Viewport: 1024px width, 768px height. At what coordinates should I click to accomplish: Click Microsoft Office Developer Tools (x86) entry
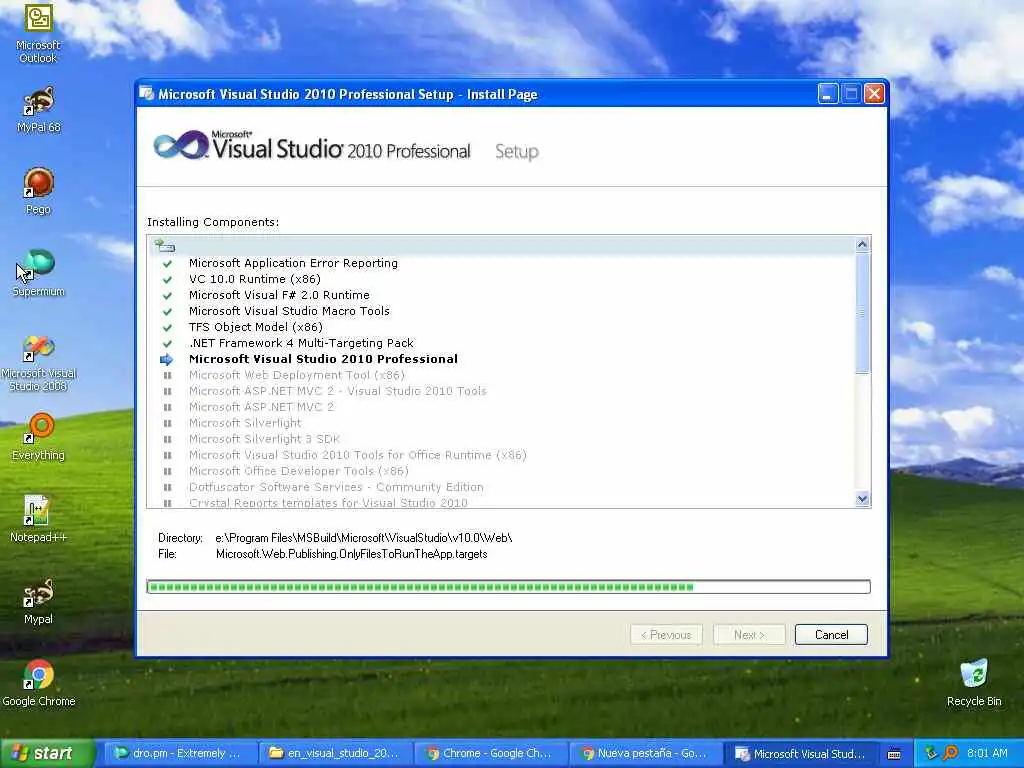[298, 471]
